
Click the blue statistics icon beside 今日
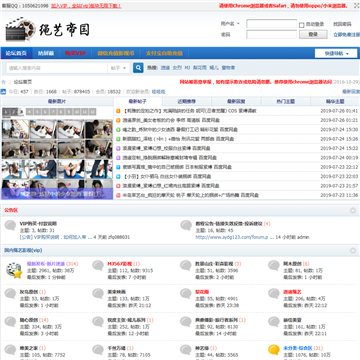point(3,92)
